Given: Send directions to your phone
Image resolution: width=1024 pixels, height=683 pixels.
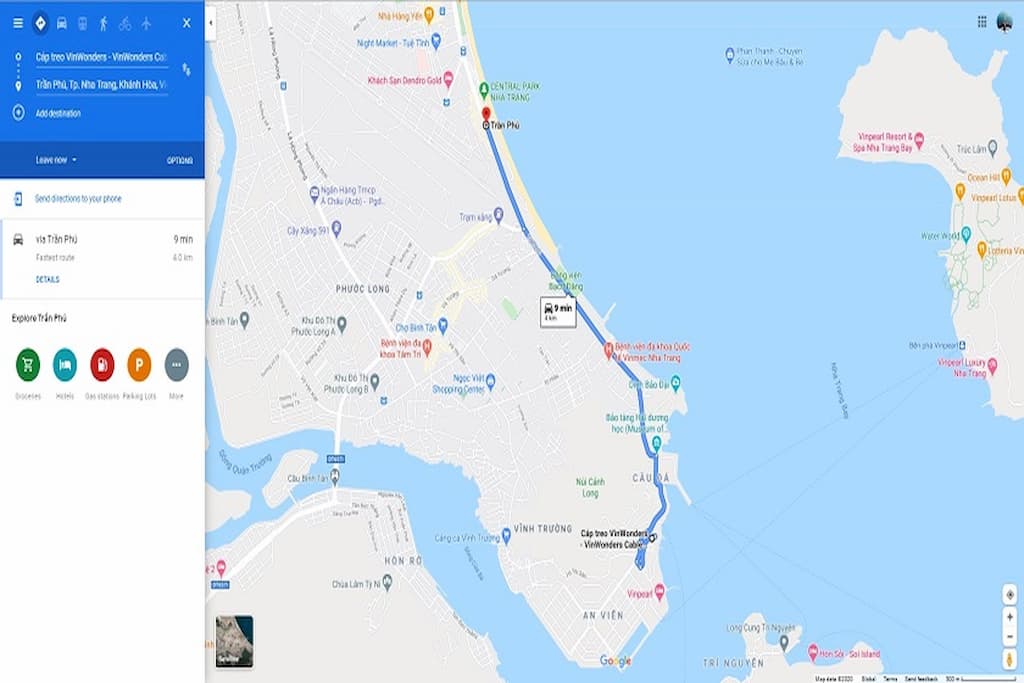Looking at the screenshot, I should (78, 199).
